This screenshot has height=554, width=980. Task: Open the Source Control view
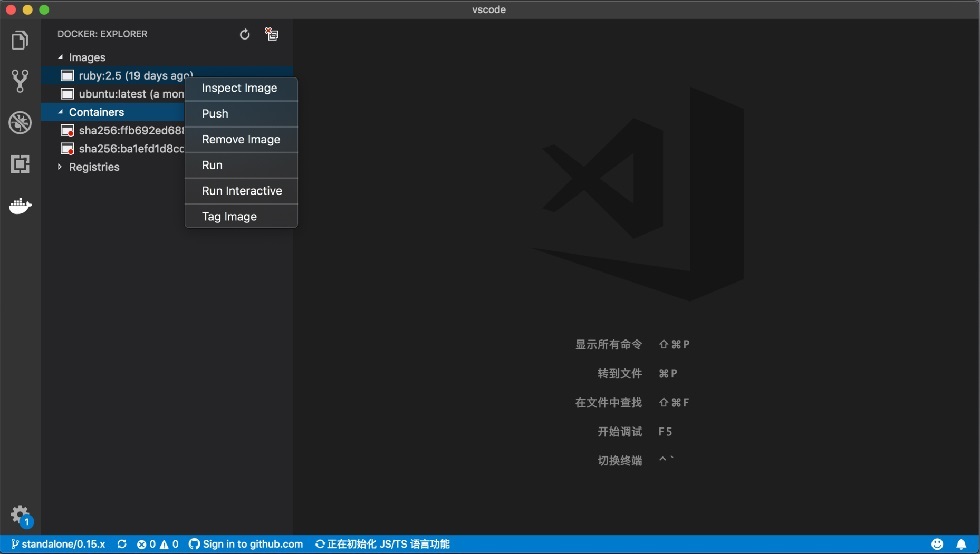20,81
